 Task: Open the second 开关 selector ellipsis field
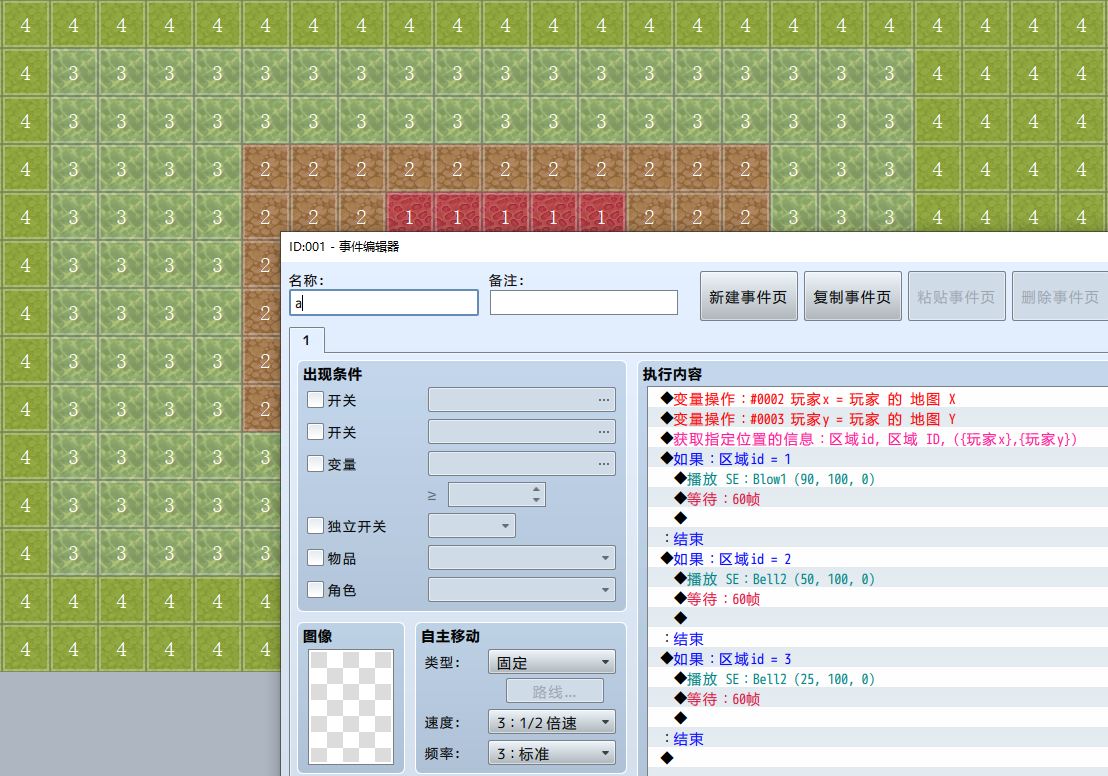(x=521, y=431)
